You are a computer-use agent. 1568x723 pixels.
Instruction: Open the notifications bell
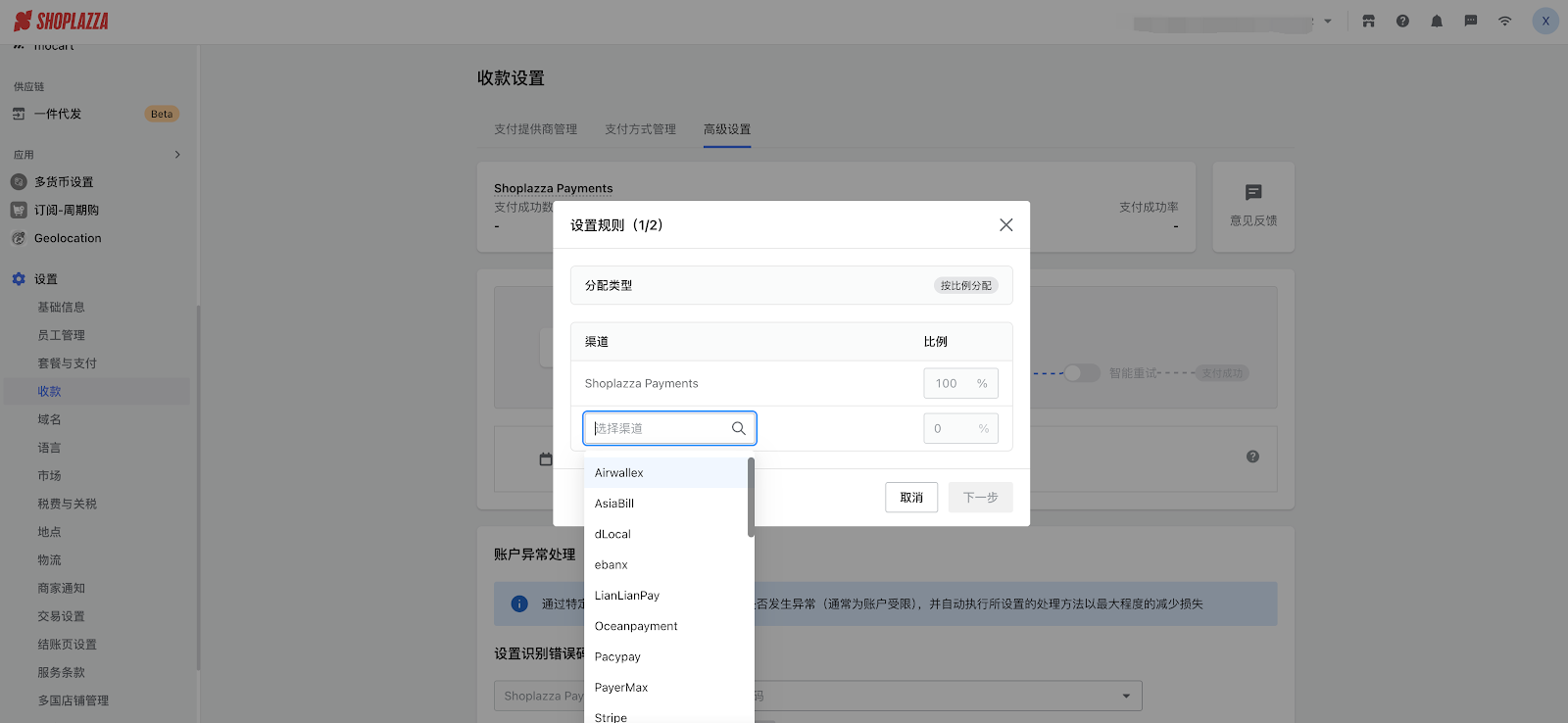pyautogui.click(x=1437, y=21)
